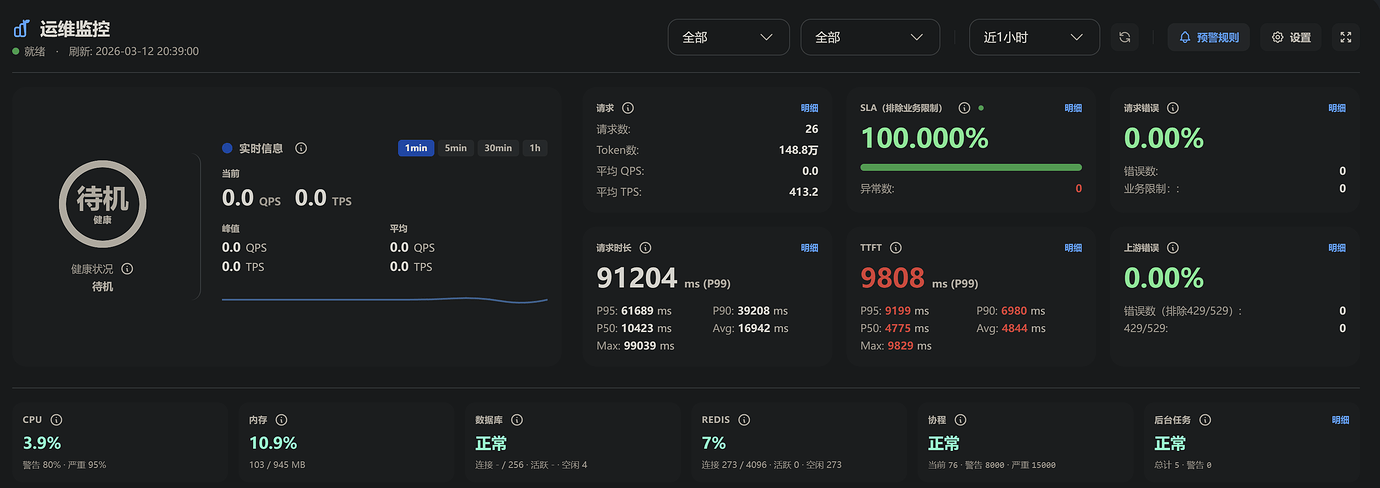Viewport: 1380px width, 488px height.
Task: Click info icon beside SLA title
Action: 964,108
